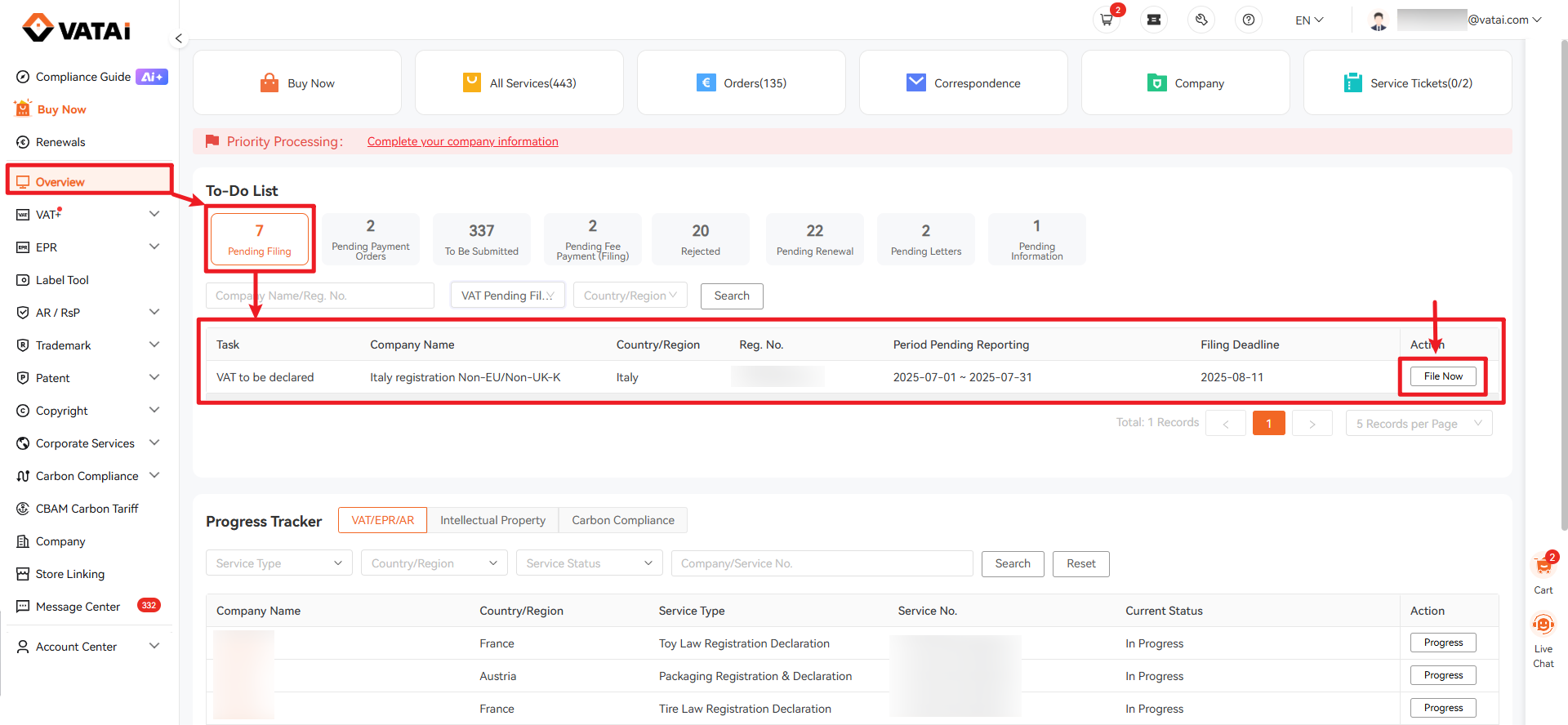Switch to Intellectual Property tab

pyautogui.click(x=492, y=520)
